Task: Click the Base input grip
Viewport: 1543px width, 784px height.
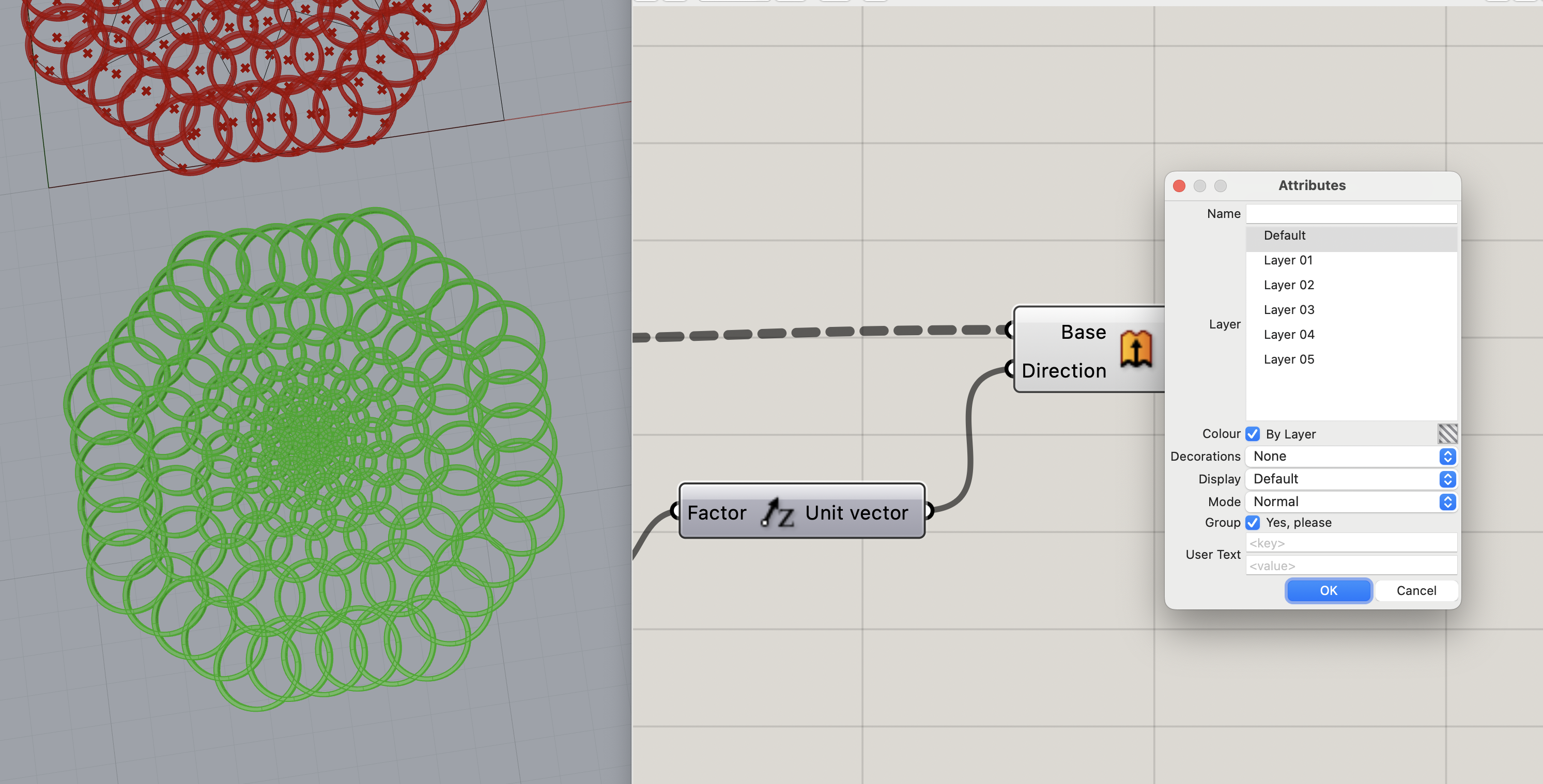Action: tap(1009, 329)
